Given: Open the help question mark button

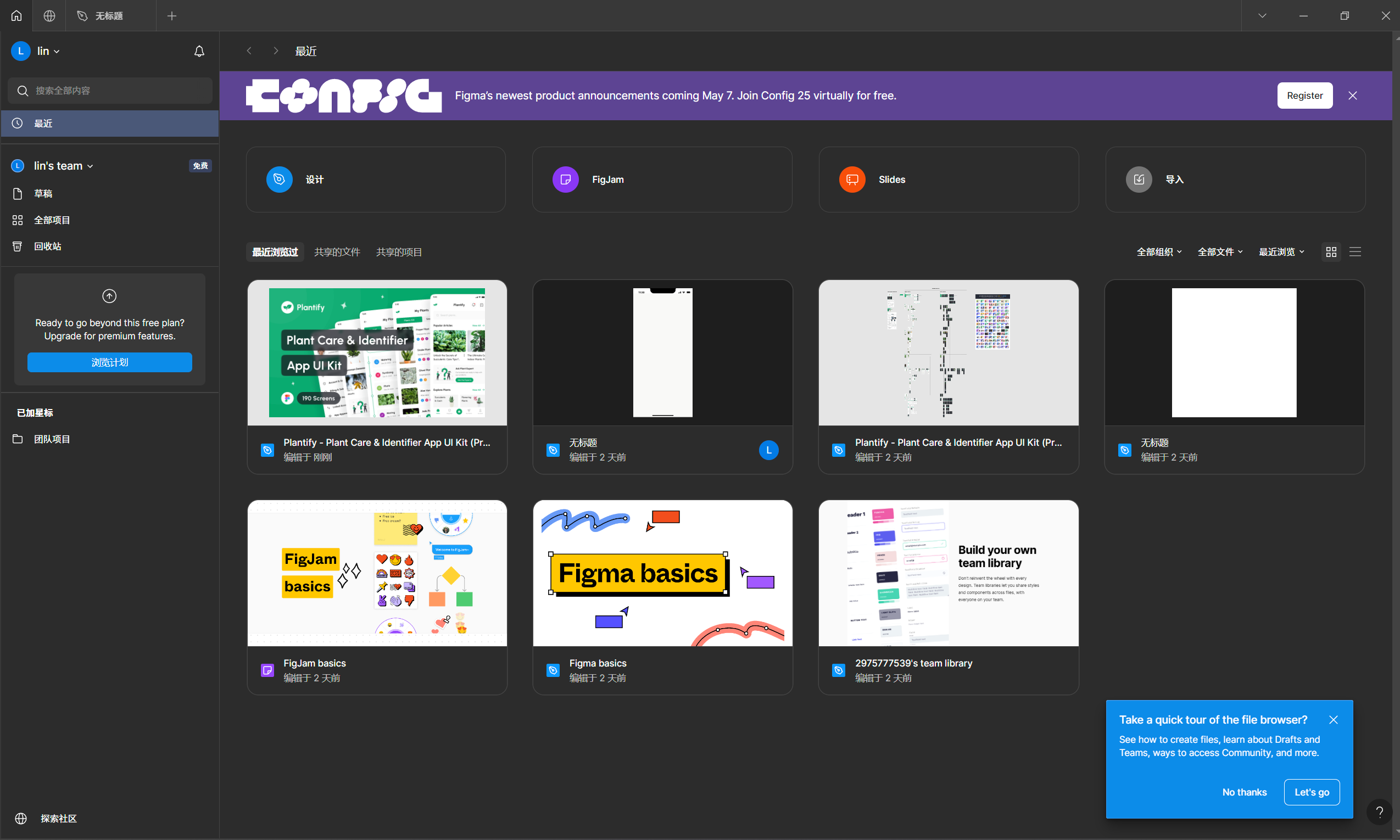Looking at the screenshot, I should 1379,812.
